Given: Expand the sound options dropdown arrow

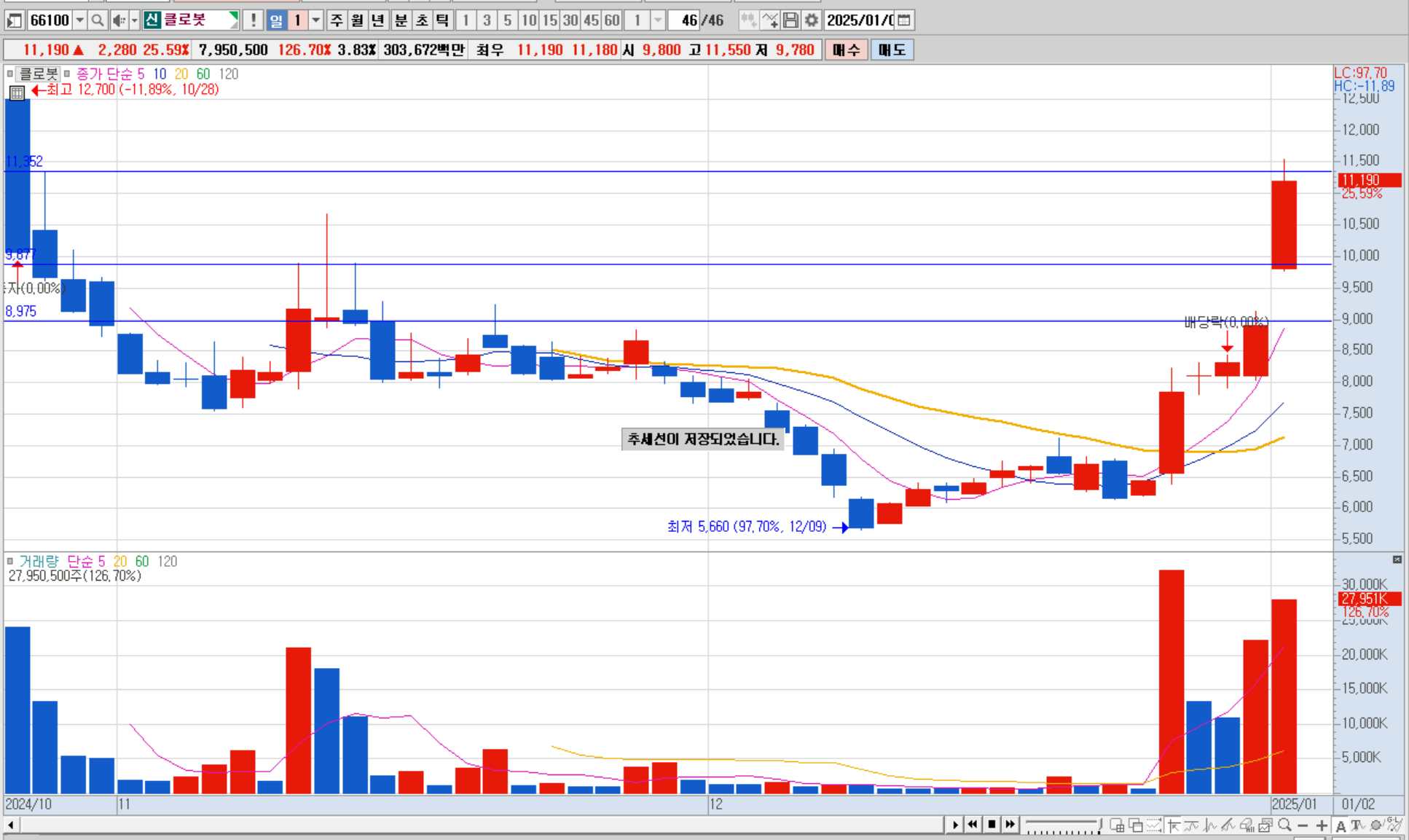Looking at the screenshot, I should click(134, 20).
